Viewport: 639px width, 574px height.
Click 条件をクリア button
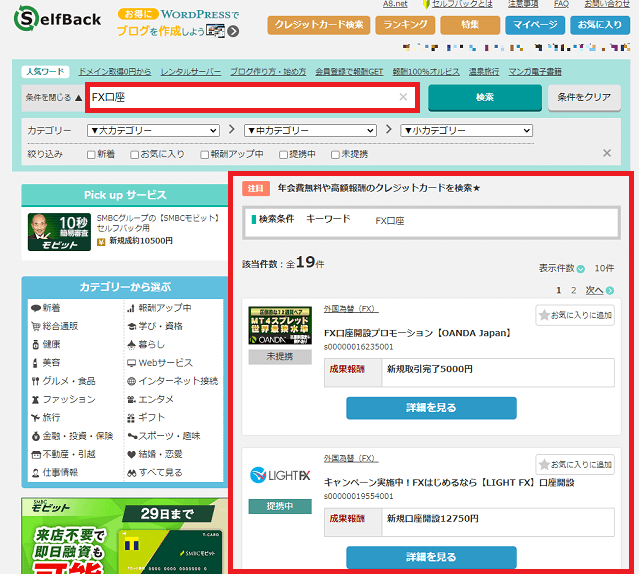click(x=584, y=97)
